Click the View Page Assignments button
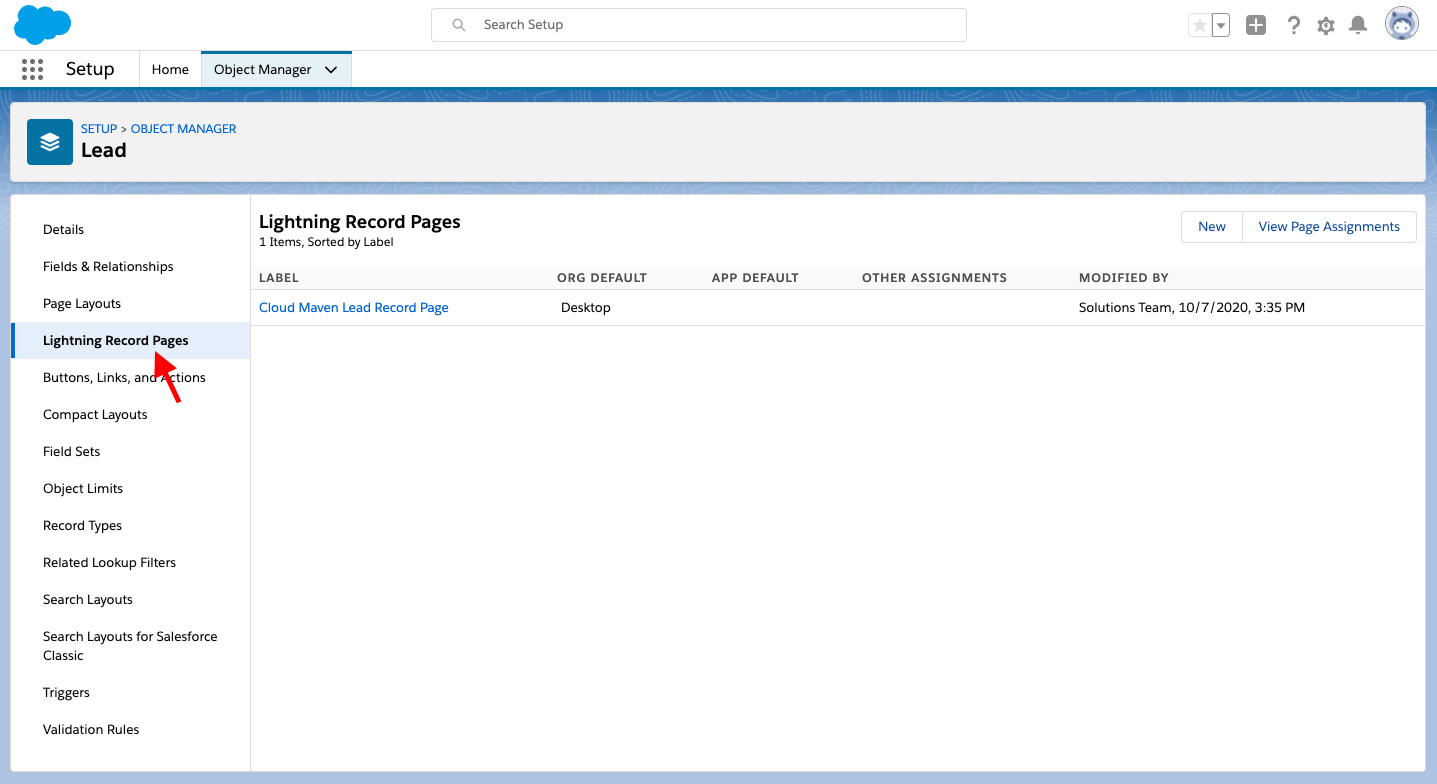 click(1329, 227)
